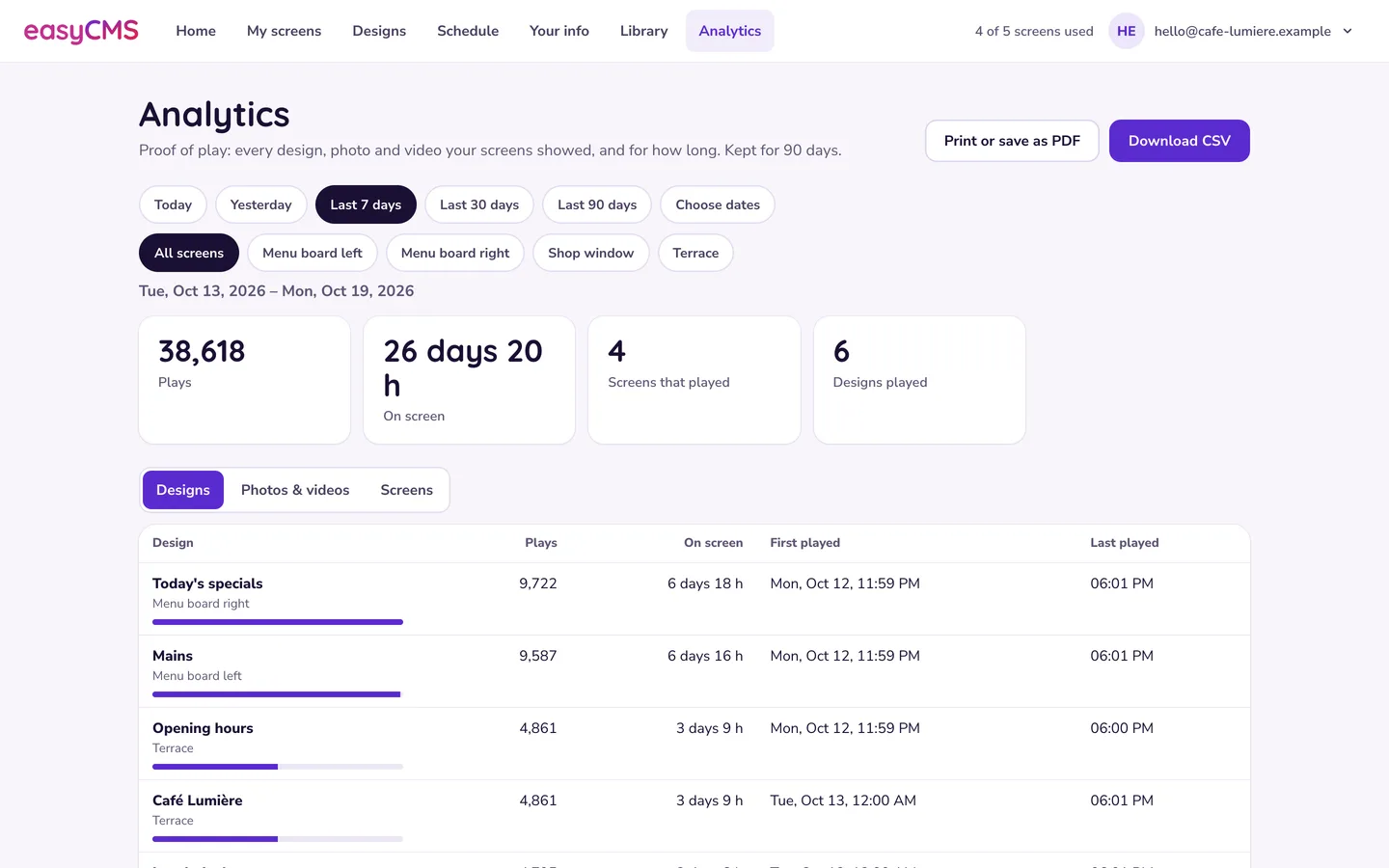Image resolution: width=1389 pixels, height=868 pixels.
Task: Click the Today's specials progress bar
Action: click(278, 622)
